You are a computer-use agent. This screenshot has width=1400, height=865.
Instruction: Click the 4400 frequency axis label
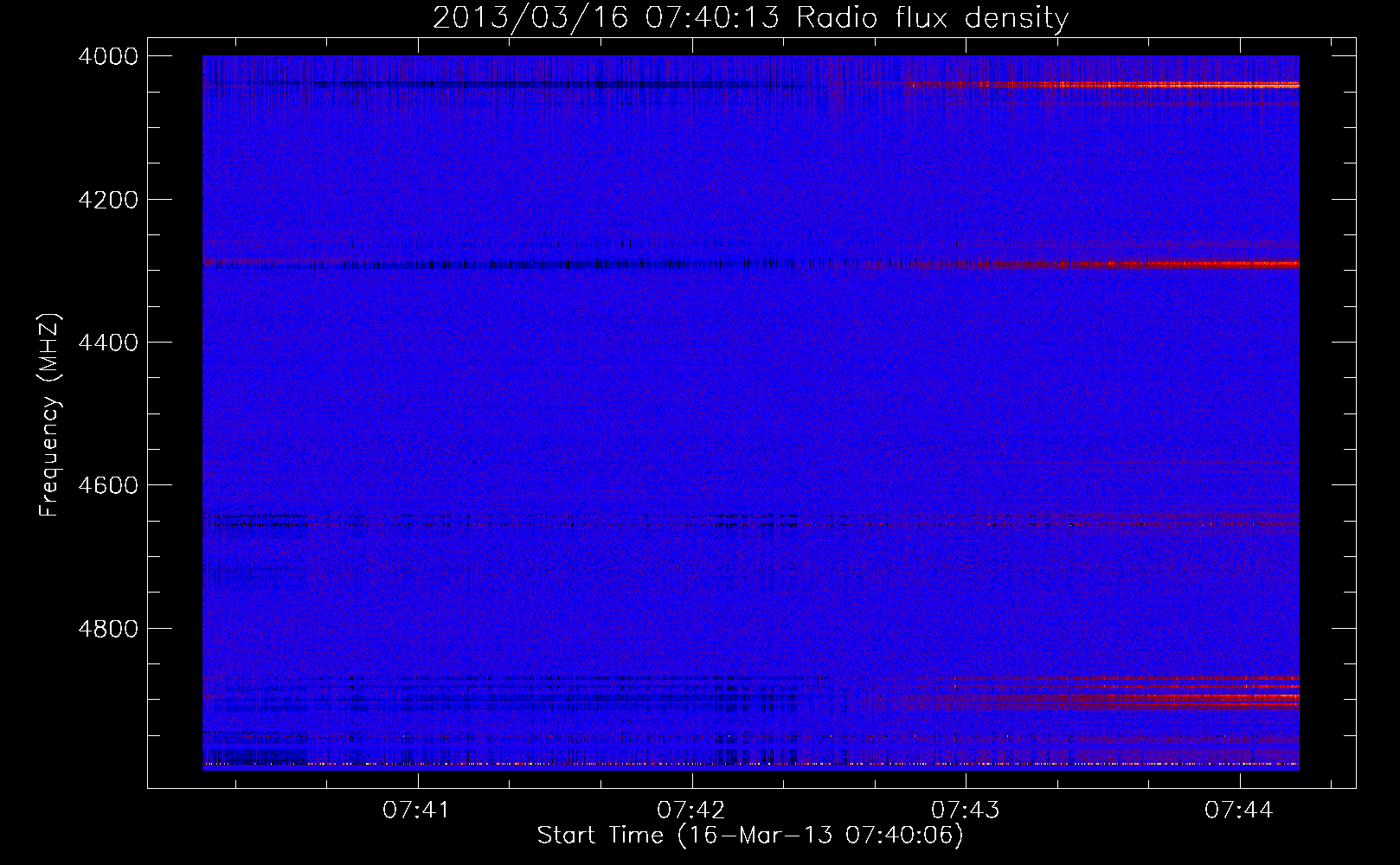[x=108, y=343]
